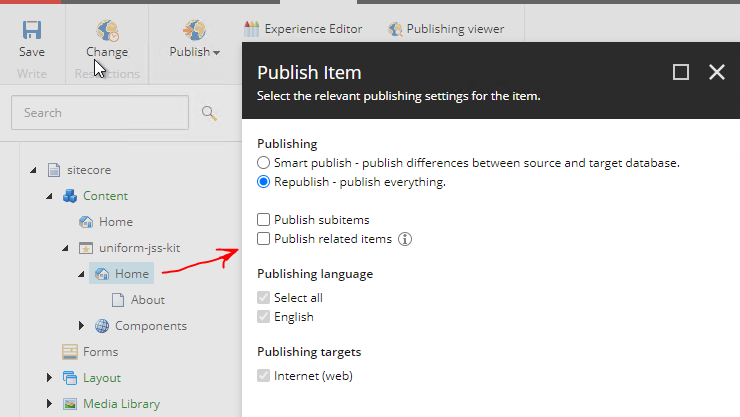
Task: Toggle the English language checkbox
Action: coord(263,317)
